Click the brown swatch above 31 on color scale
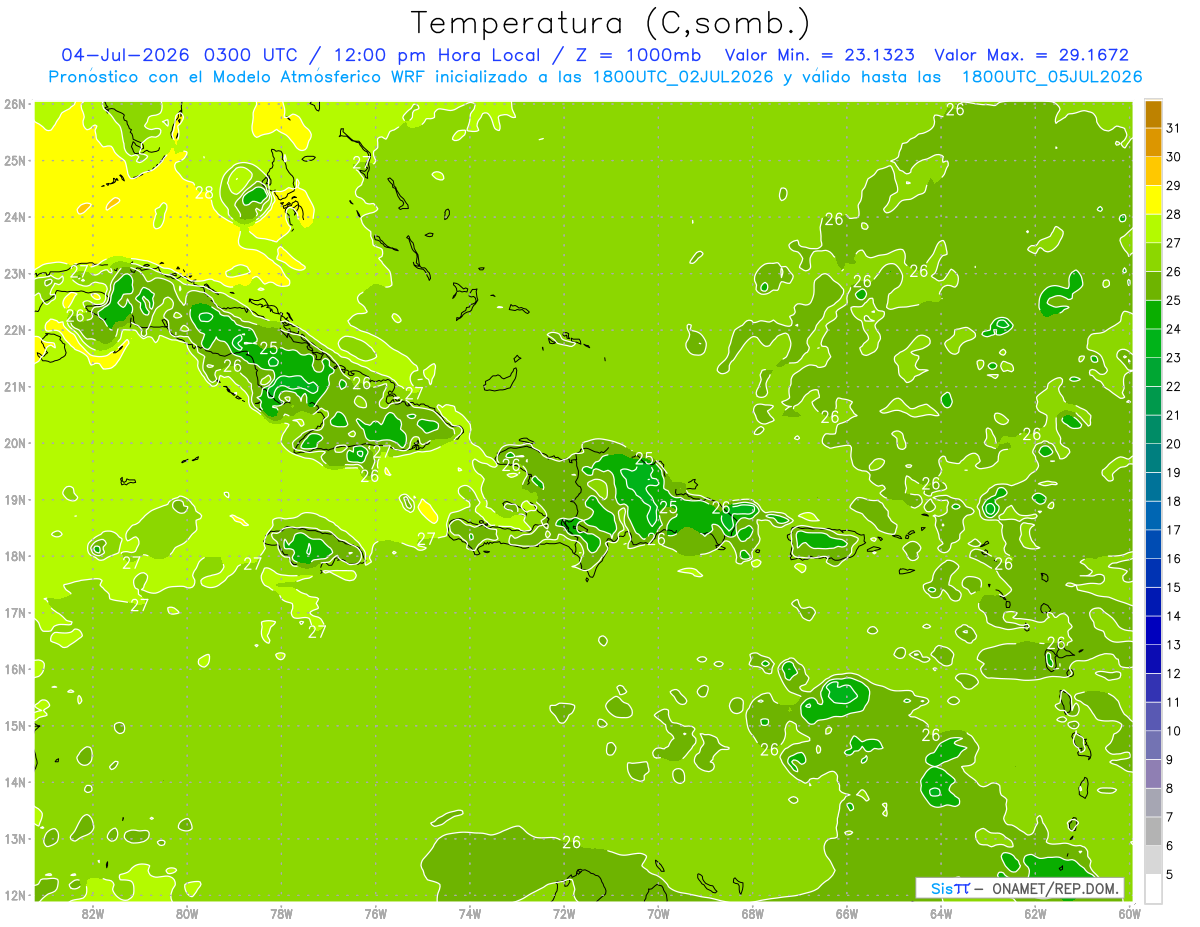Image resolution: width=1200 pixels, height=927 pixels. point(1153,114)
